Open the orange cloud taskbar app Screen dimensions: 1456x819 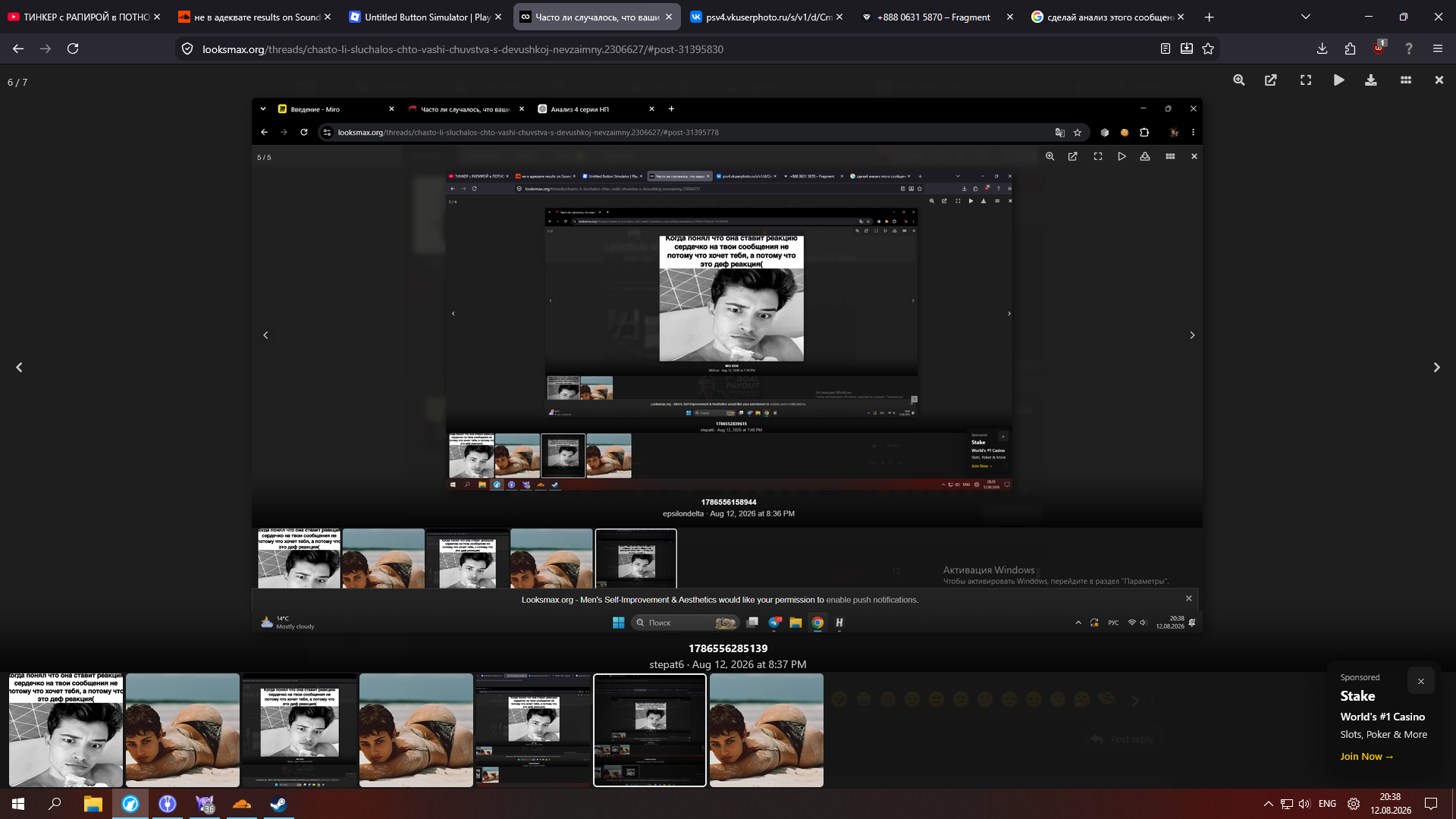(x=242, y=804)
